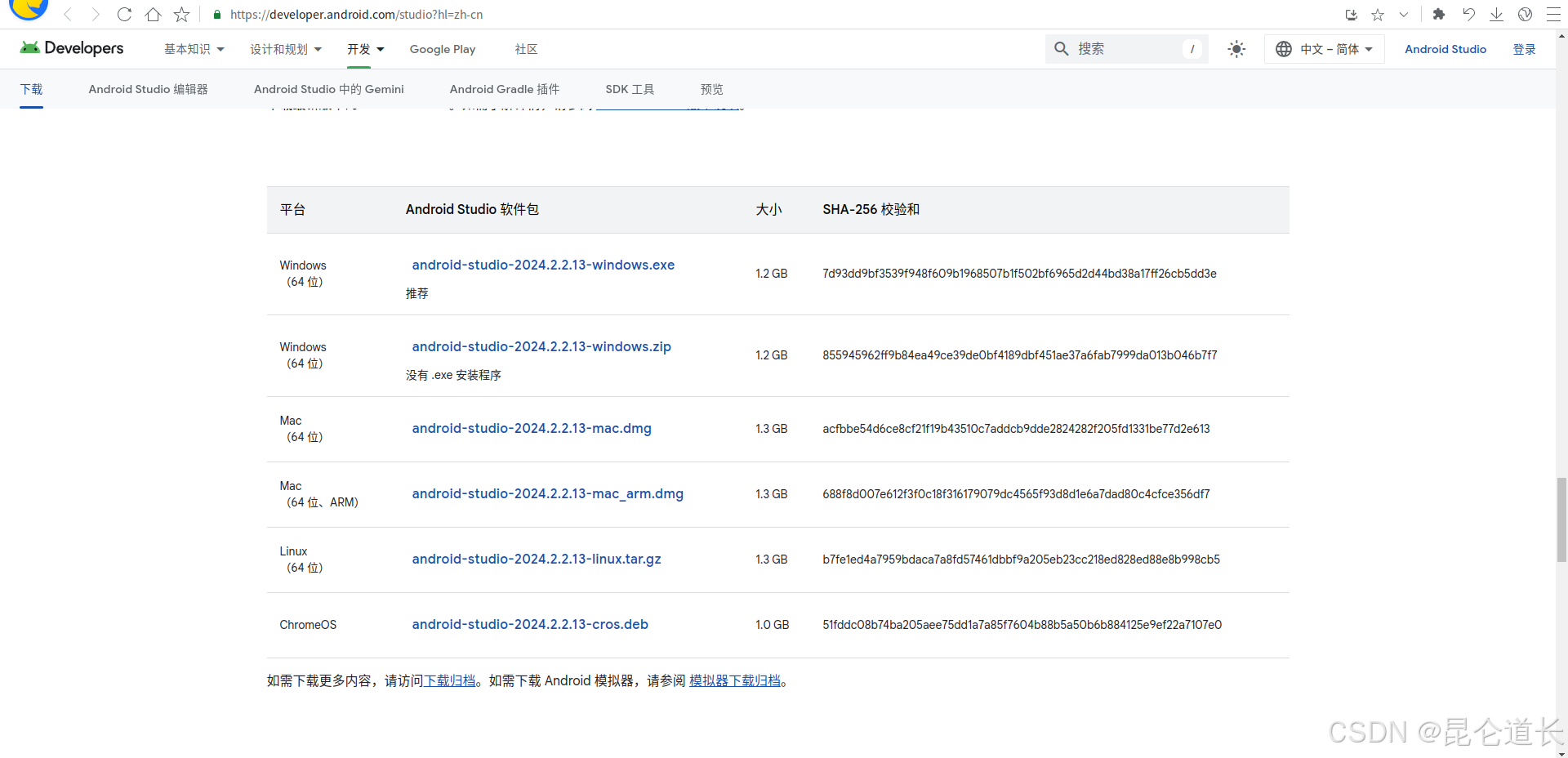Open the 社区 nav item
The height and width of the screenshot is (758, 1568).
tap(526, 49)
